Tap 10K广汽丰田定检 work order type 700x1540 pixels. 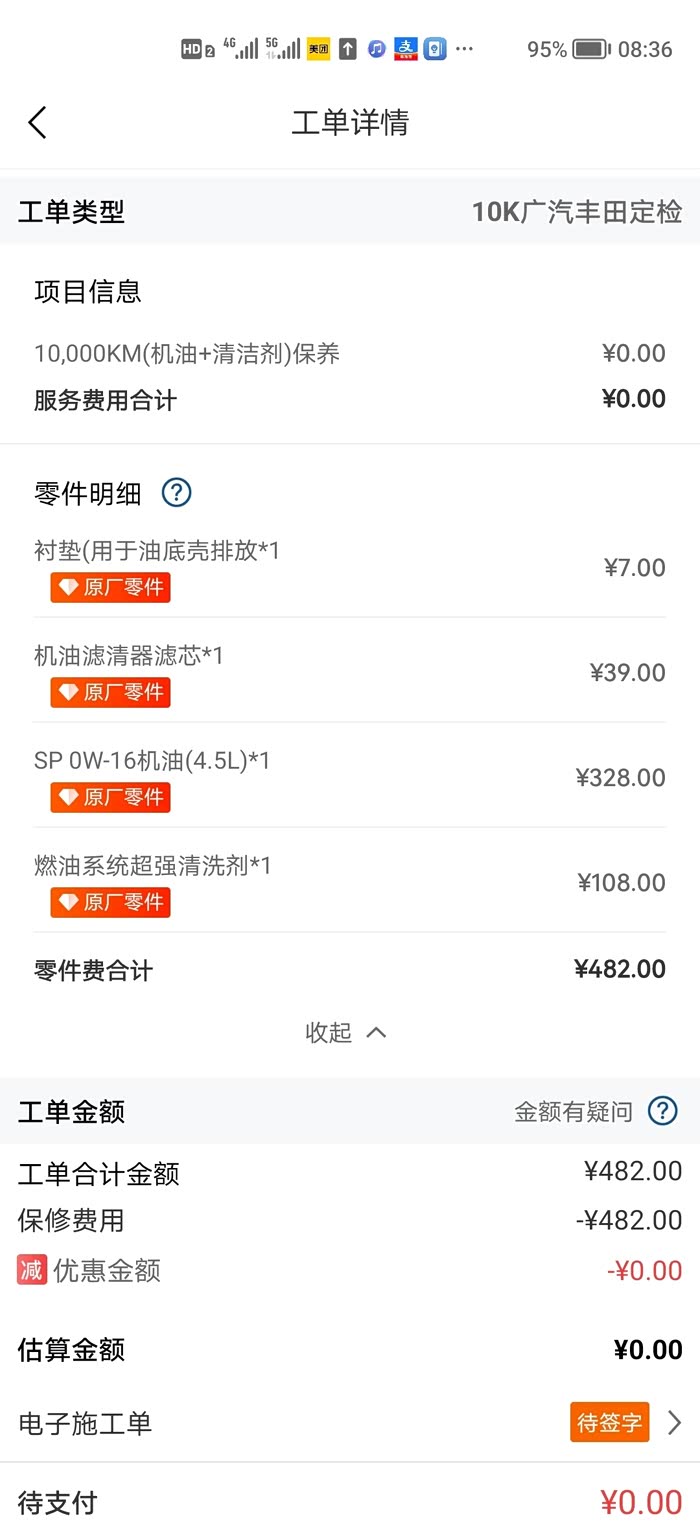(577, 212)
